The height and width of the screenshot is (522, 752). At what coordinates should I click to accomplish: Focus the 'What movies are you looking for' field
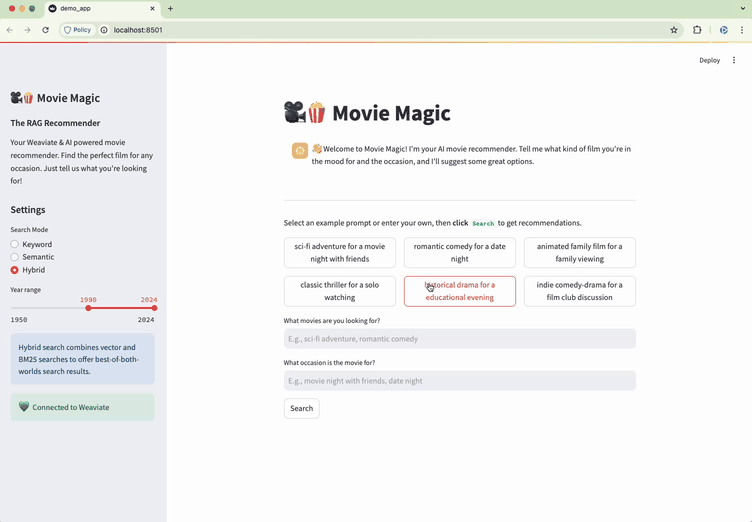coord(459,339)
